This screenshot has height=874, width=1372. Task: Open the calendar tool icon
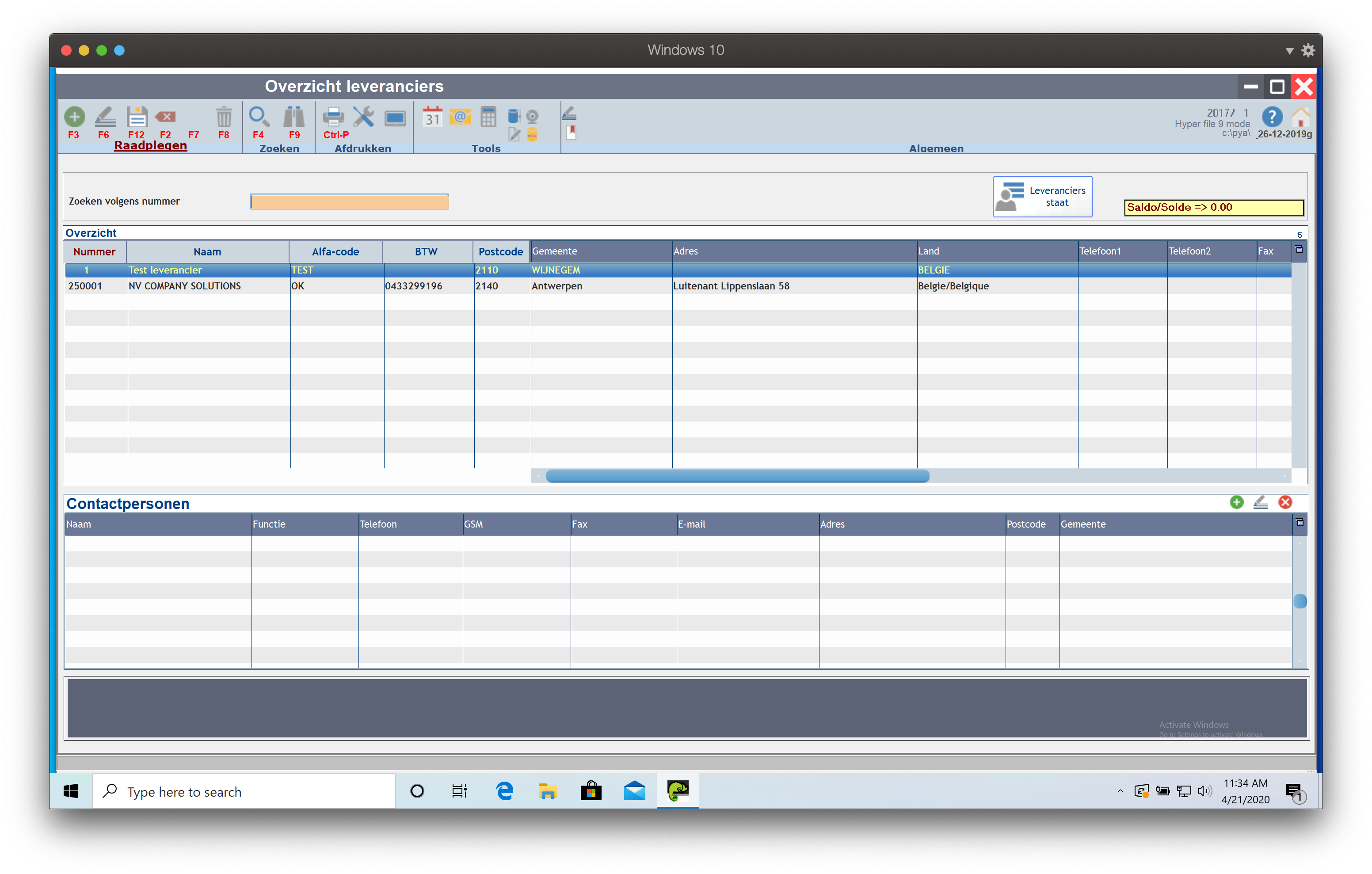(432, 117)
